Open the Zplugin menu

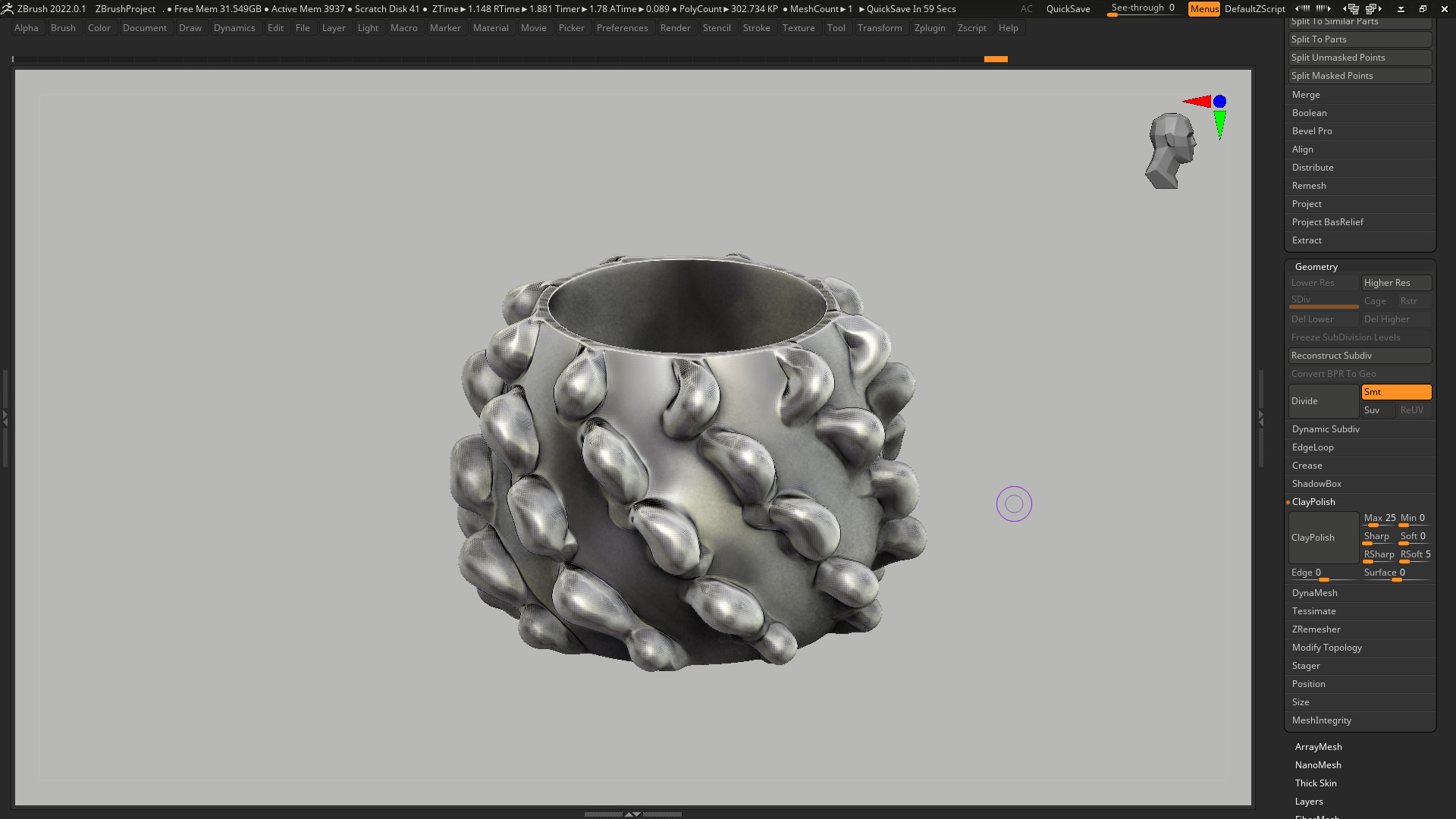930,28
